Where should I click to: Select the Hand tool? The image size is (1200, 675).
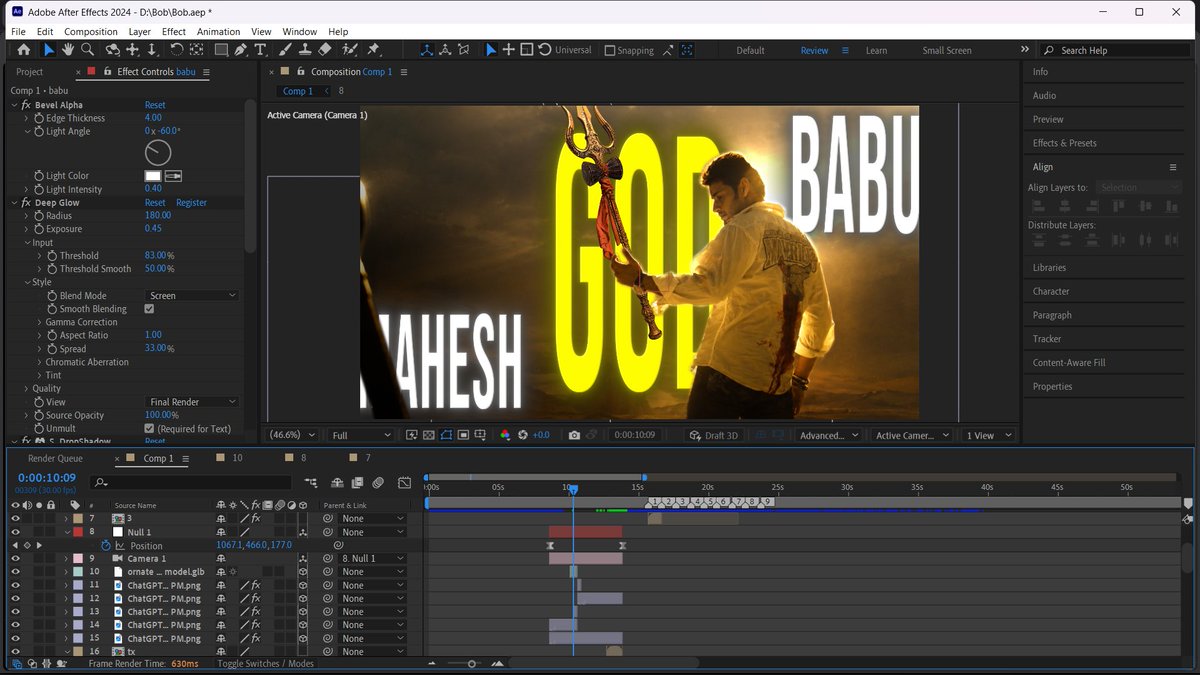[68, 50]
